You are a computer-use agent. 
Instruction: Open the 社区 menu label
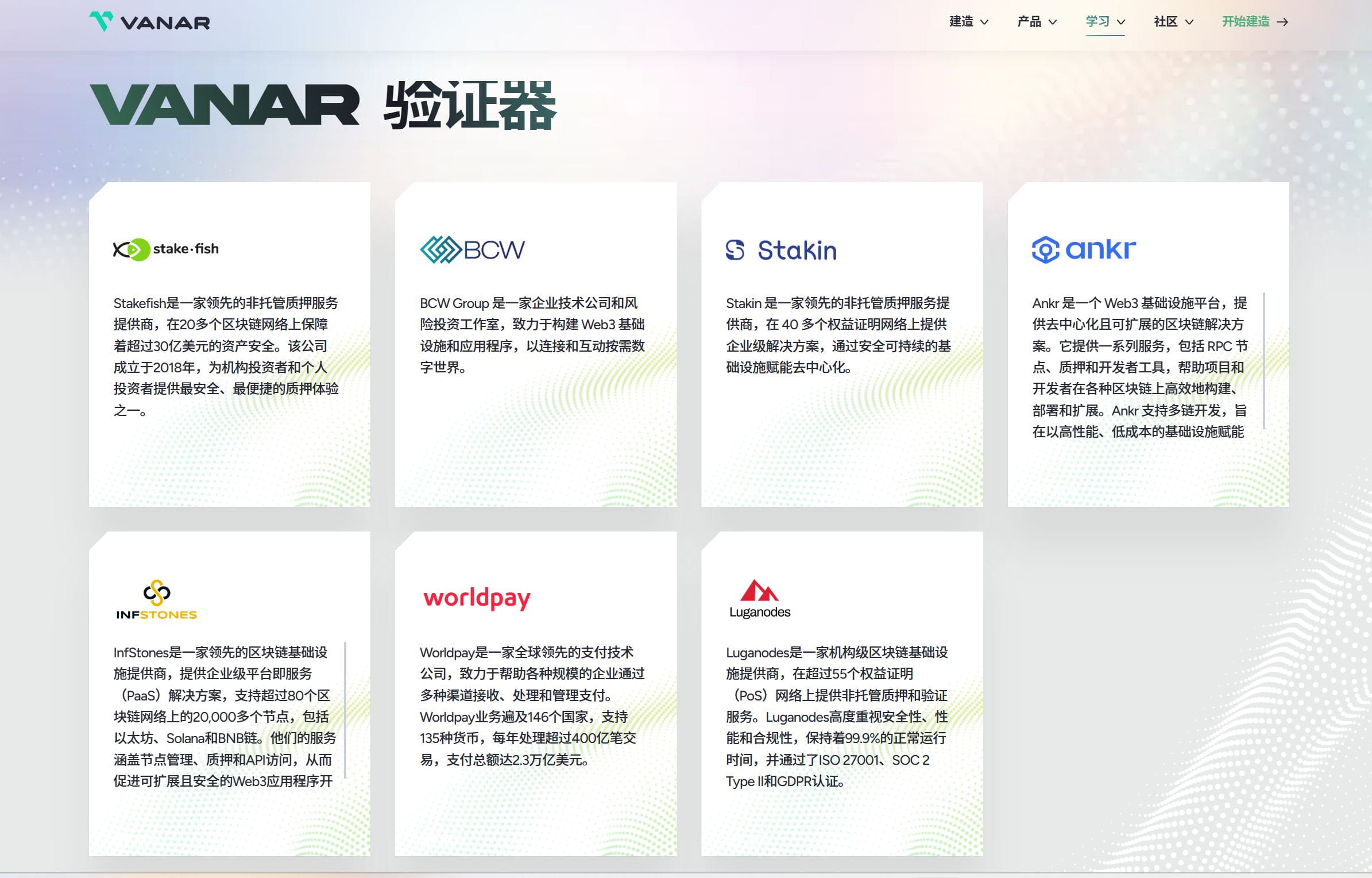coord(1165,22)
